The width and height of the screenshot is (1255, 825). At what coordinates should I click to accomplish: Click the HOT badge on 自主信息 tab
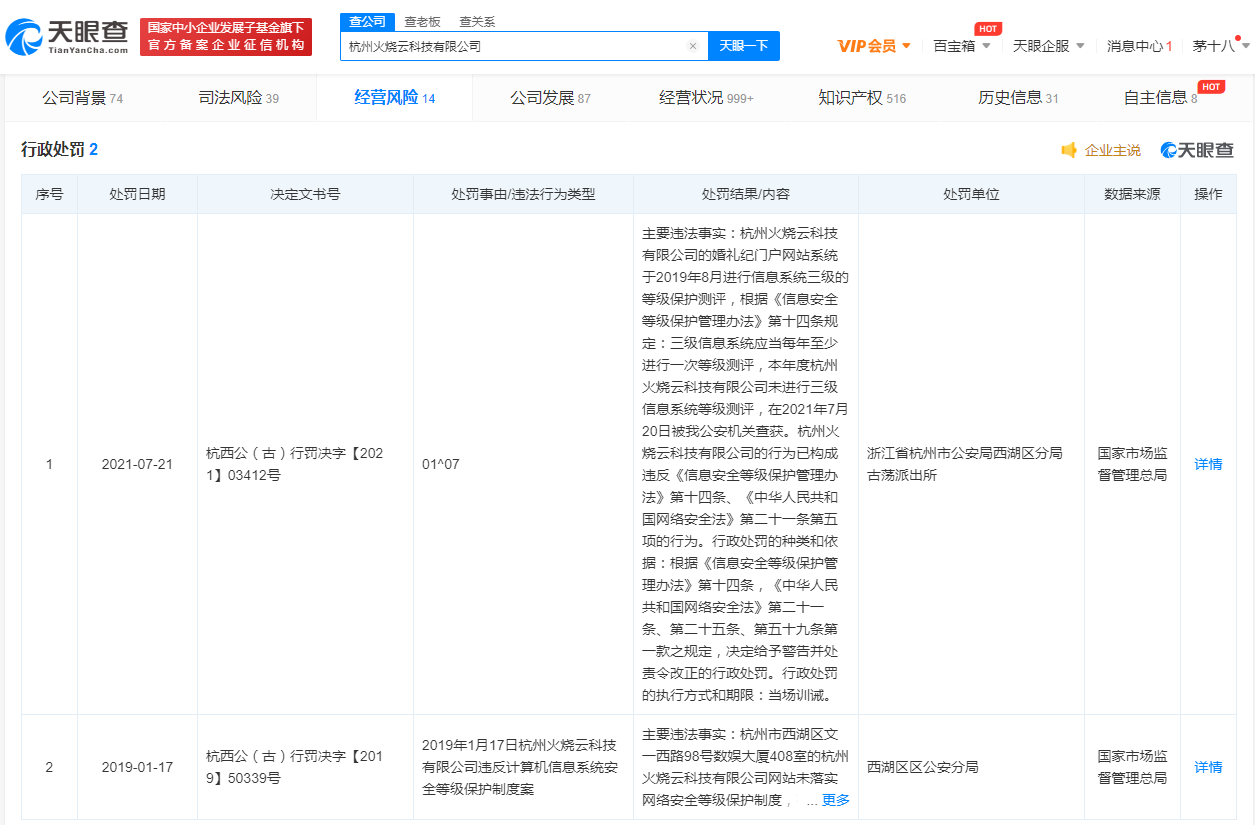click(1211, 87)
